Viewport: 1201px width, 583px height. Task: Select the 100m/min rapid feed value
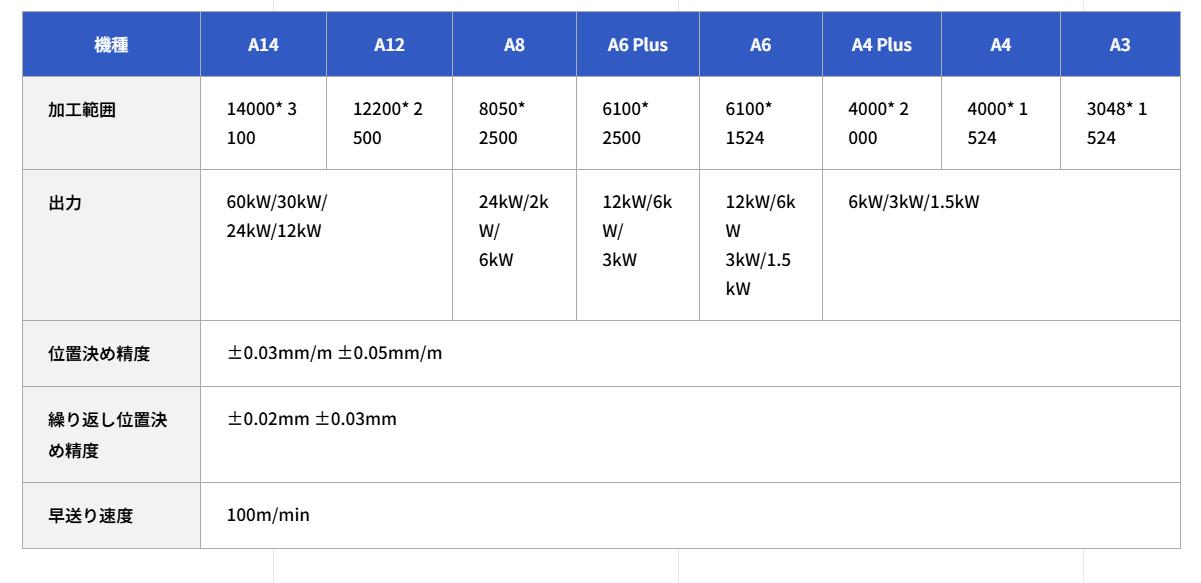pyautogui.click(x=268, y=516)
